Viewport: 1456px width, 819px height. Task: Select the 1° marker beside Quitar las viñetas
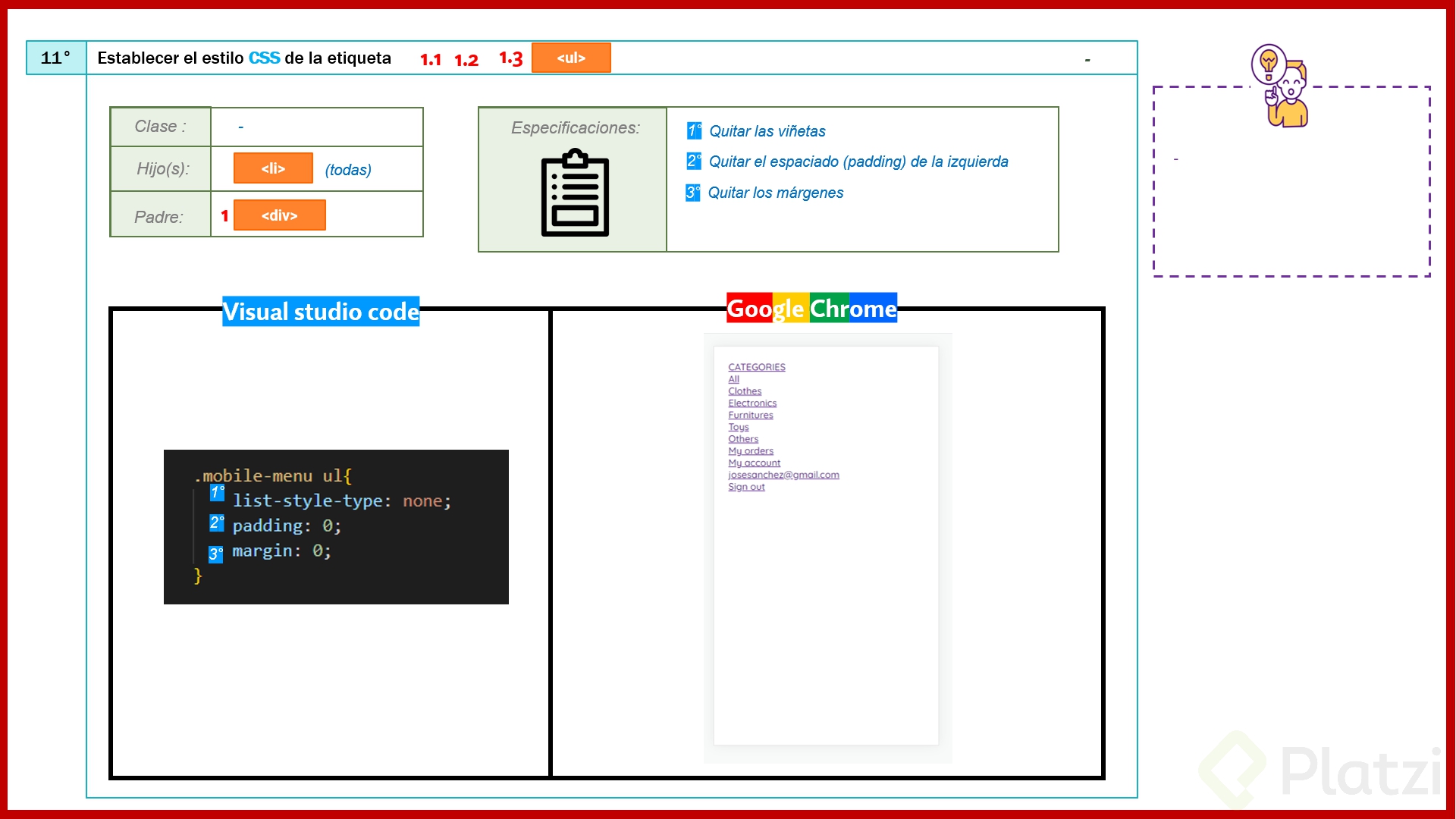pyautogui.click(x=692, y=130)
